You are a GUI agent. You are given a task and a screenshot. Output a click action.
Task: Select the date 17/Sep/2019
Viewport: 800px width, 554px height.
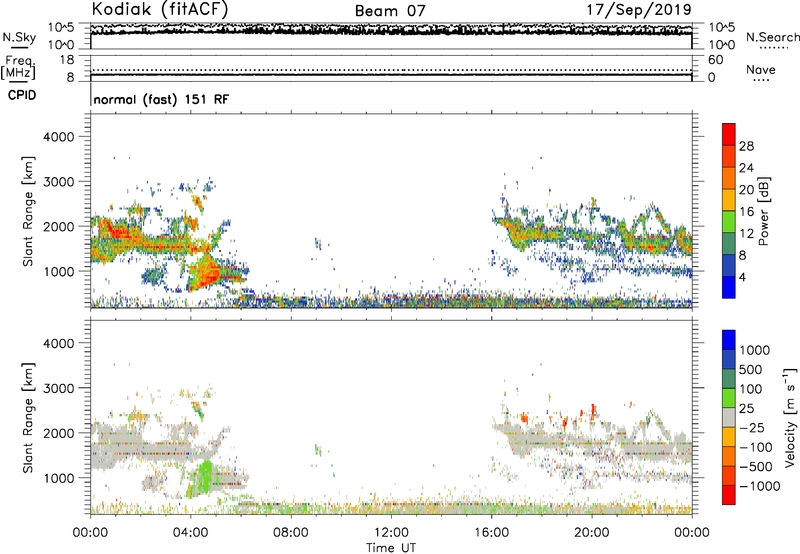point(639,9)
